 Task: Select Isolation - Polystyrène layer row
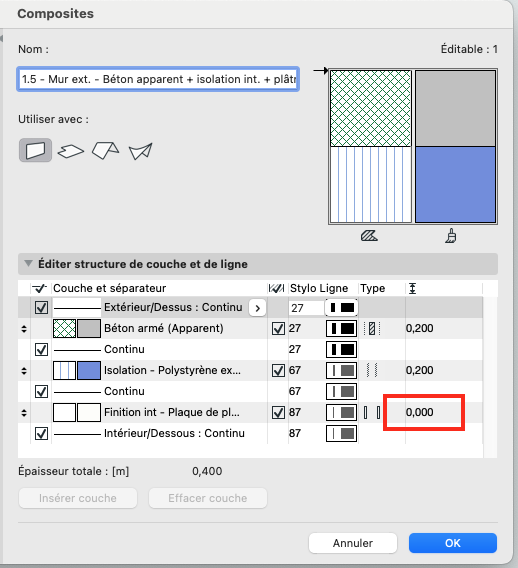(x=250, y=371)
